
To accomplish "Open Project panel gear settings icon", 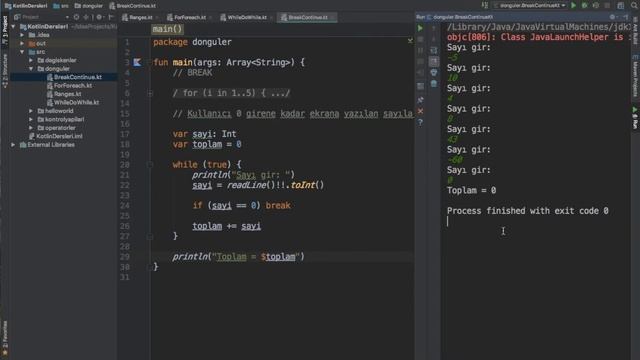I will (99, 17).
